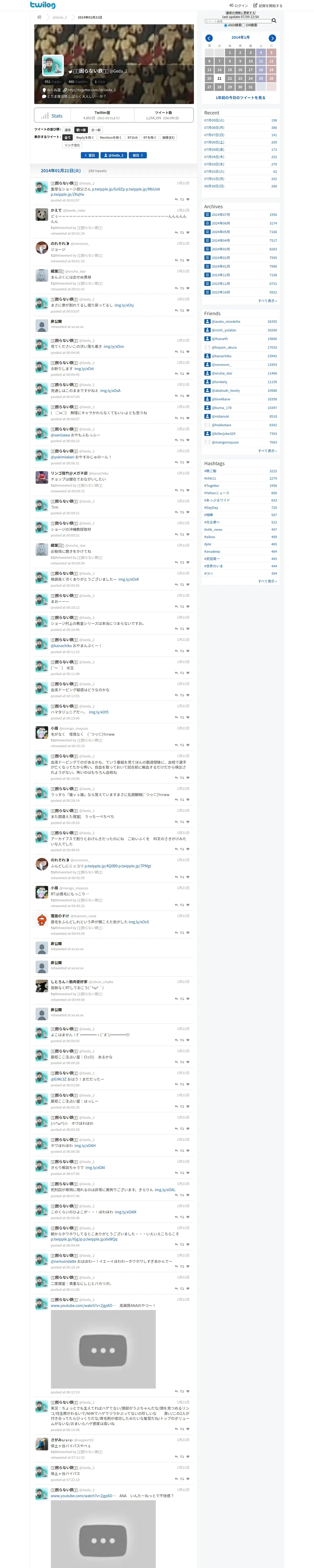This screenshot has width=314, height=1568.
Task: Select 通常 sort order
Action: [x=68, y=130]
